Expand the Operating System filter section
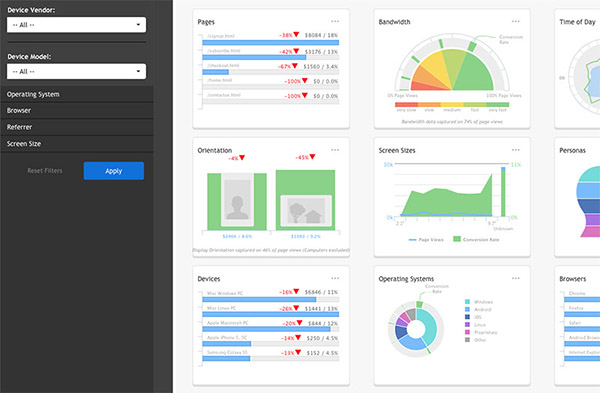600x393 pixels. pyautogui.click(x=77, y=94)
